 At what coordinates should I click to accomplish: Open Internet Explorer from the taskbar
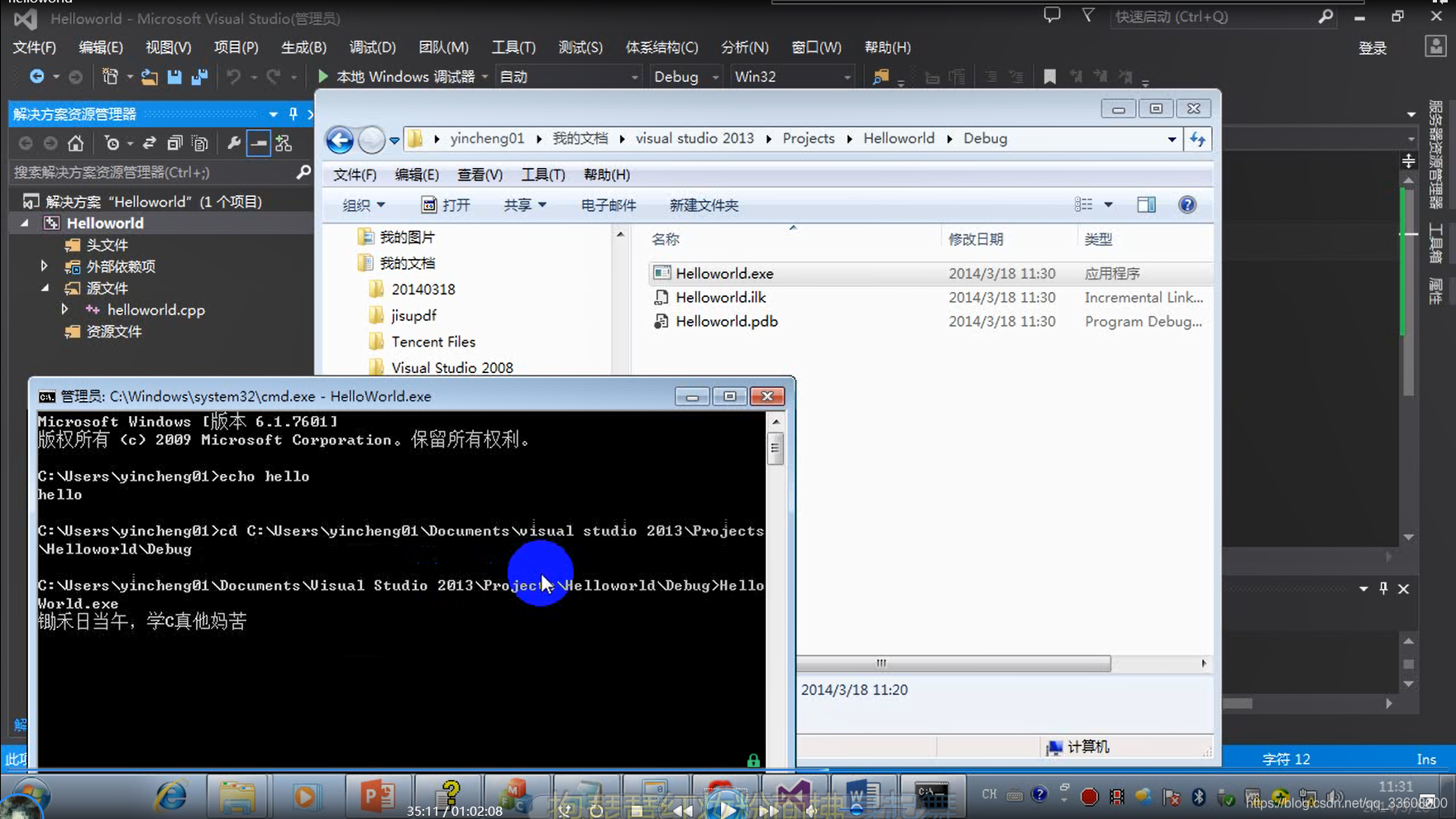click(171, 797)
